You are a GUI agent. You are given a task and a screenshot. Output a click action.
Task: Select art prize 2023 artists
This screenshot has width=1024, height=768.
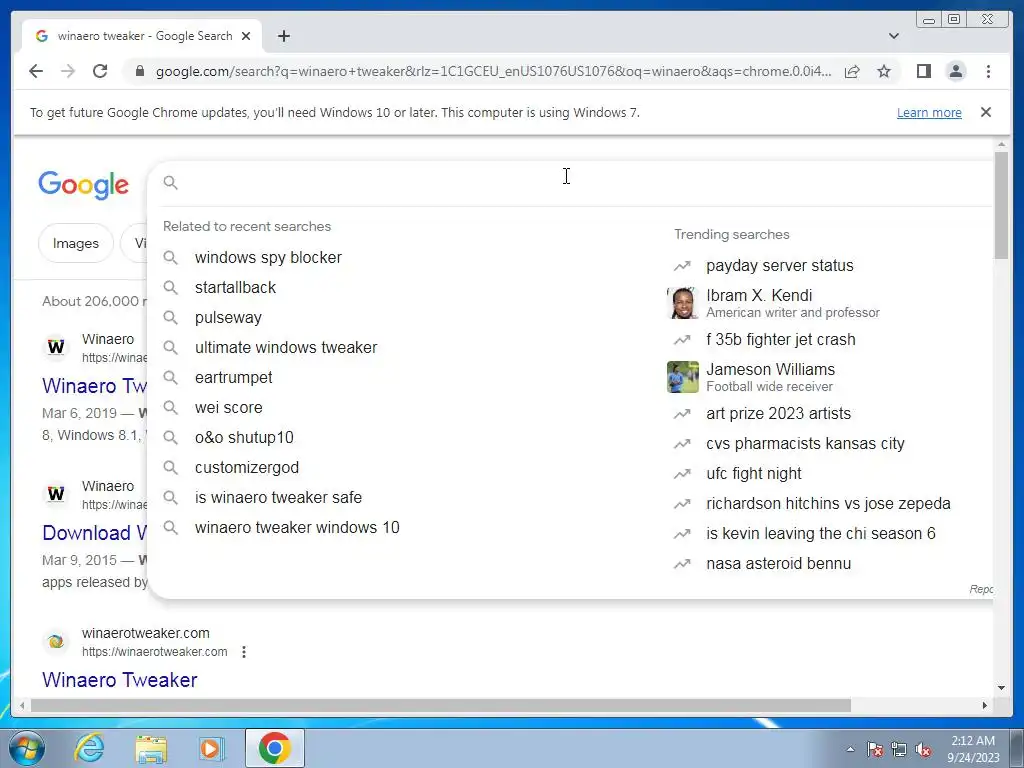(778, 413)
